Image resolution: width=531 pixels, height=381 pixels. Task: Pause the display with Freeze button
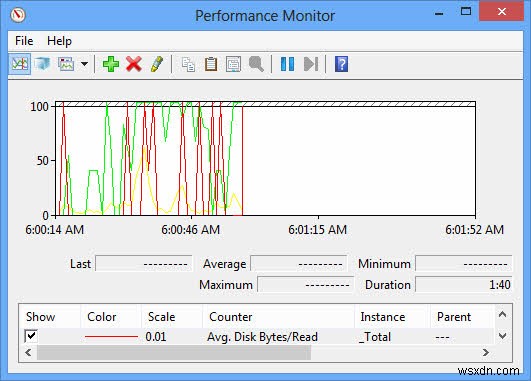click(288, 64)
